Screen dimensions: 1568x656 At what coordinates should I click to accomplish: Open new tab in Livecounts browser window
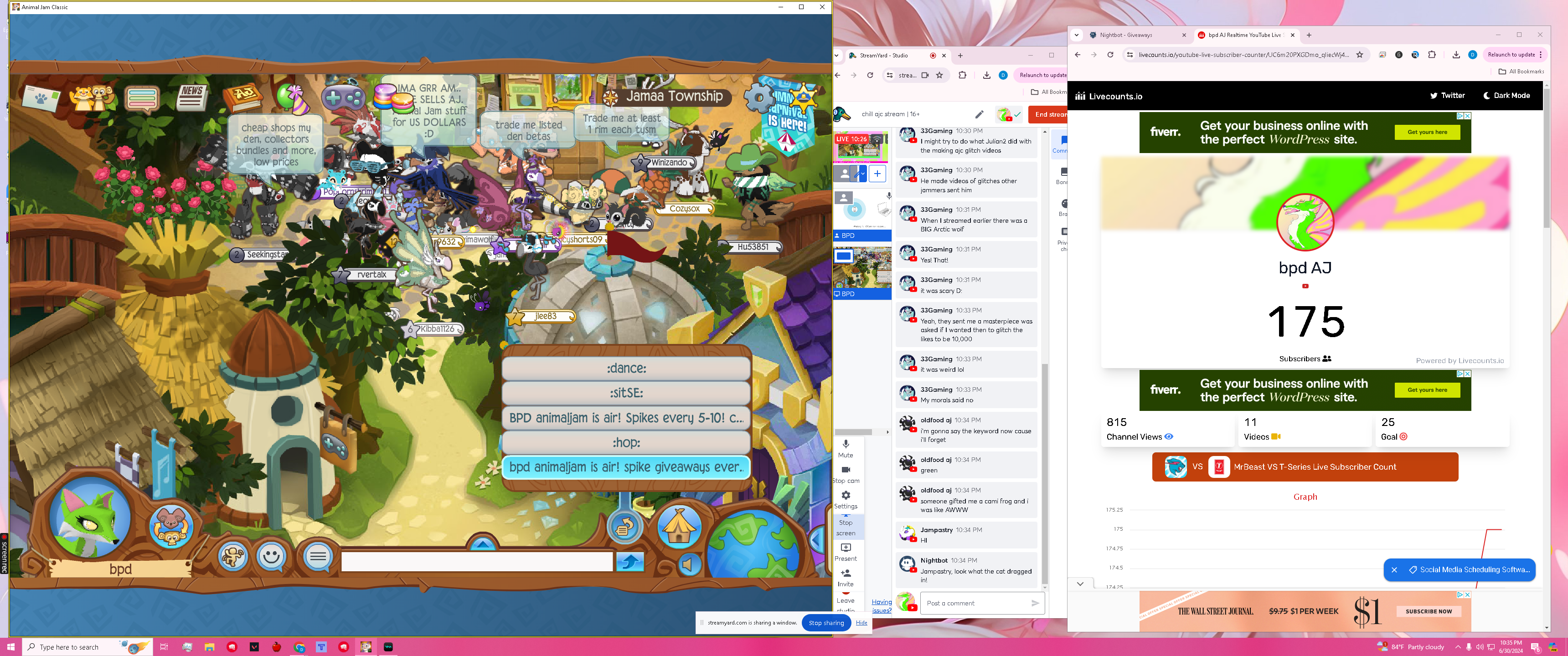1309,35
